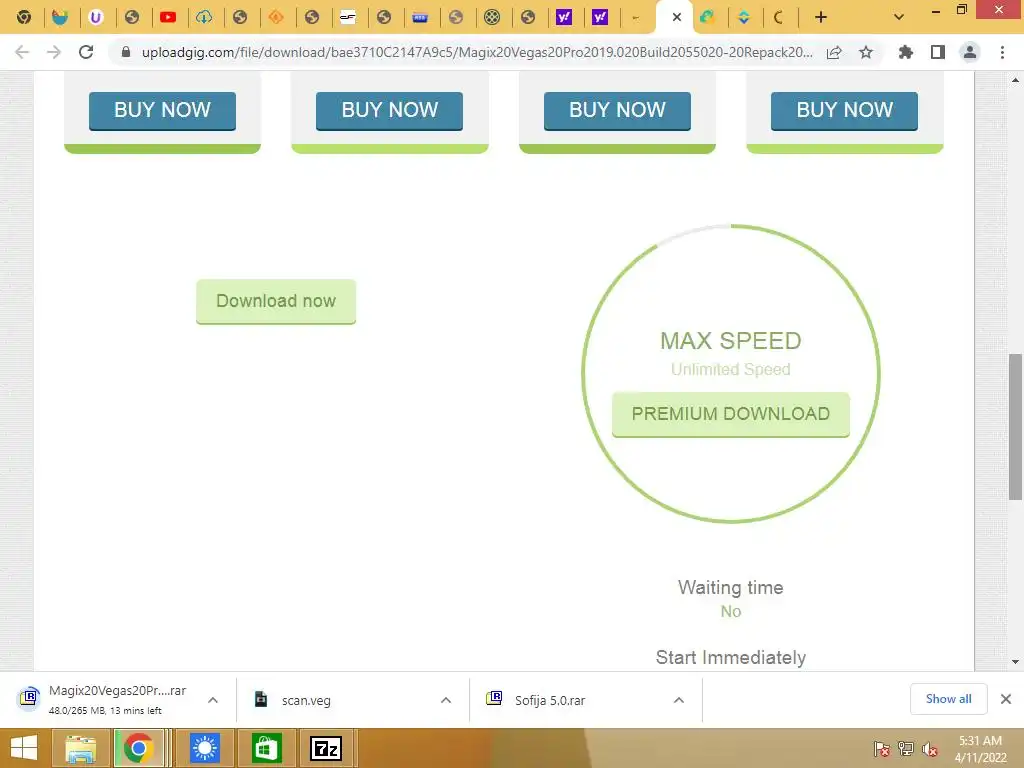Focus the address bar URL field
Screen dimensions: 1024x768
(477, 52)
